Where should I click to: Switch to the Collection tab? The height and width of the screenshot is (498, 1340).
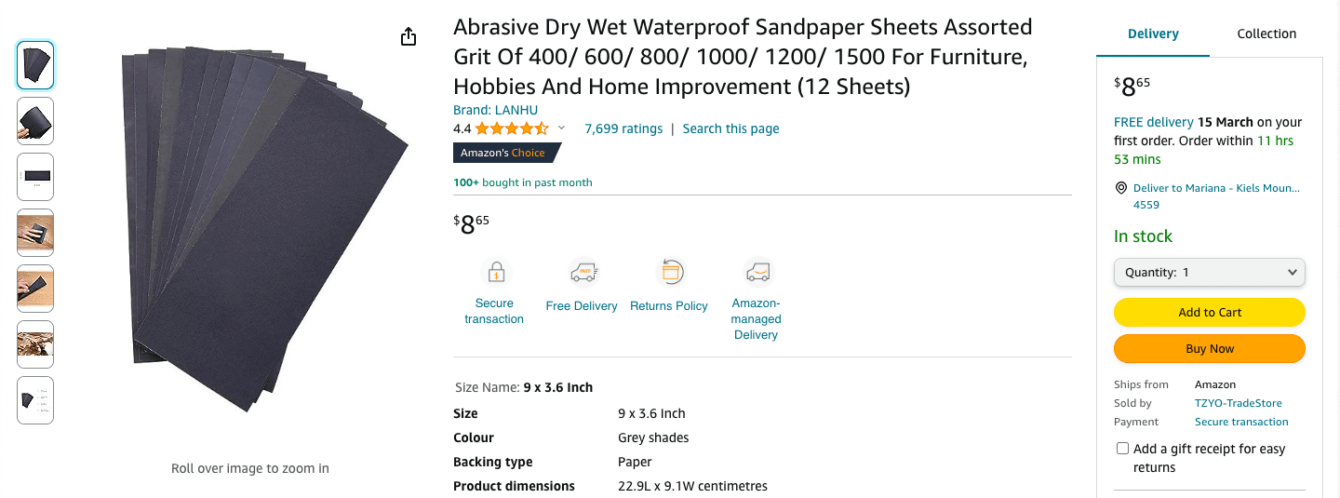pyautogui.click(x=1266, y=34)
